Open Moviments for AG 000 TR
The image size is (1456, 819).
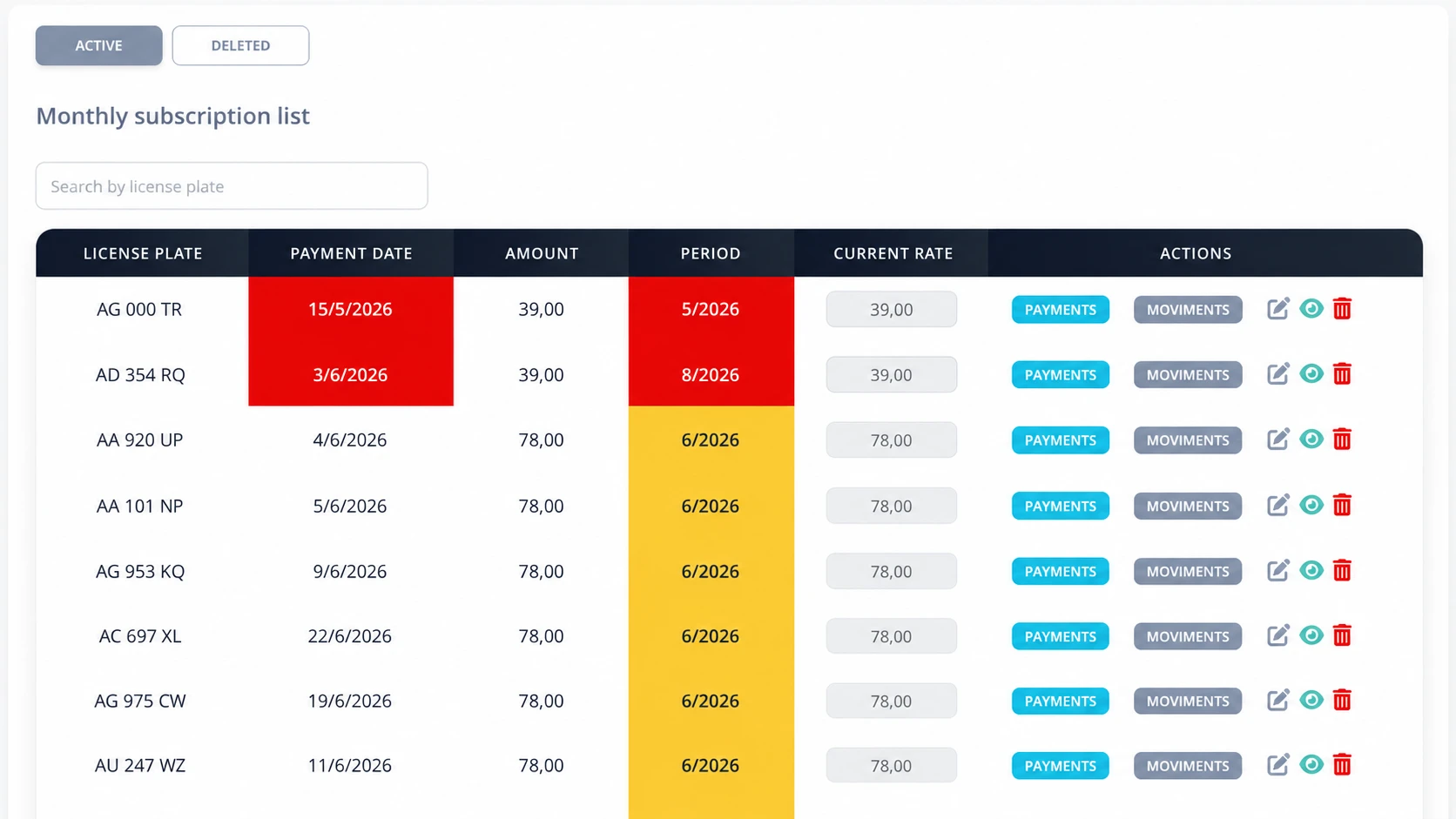point(1188,310)
